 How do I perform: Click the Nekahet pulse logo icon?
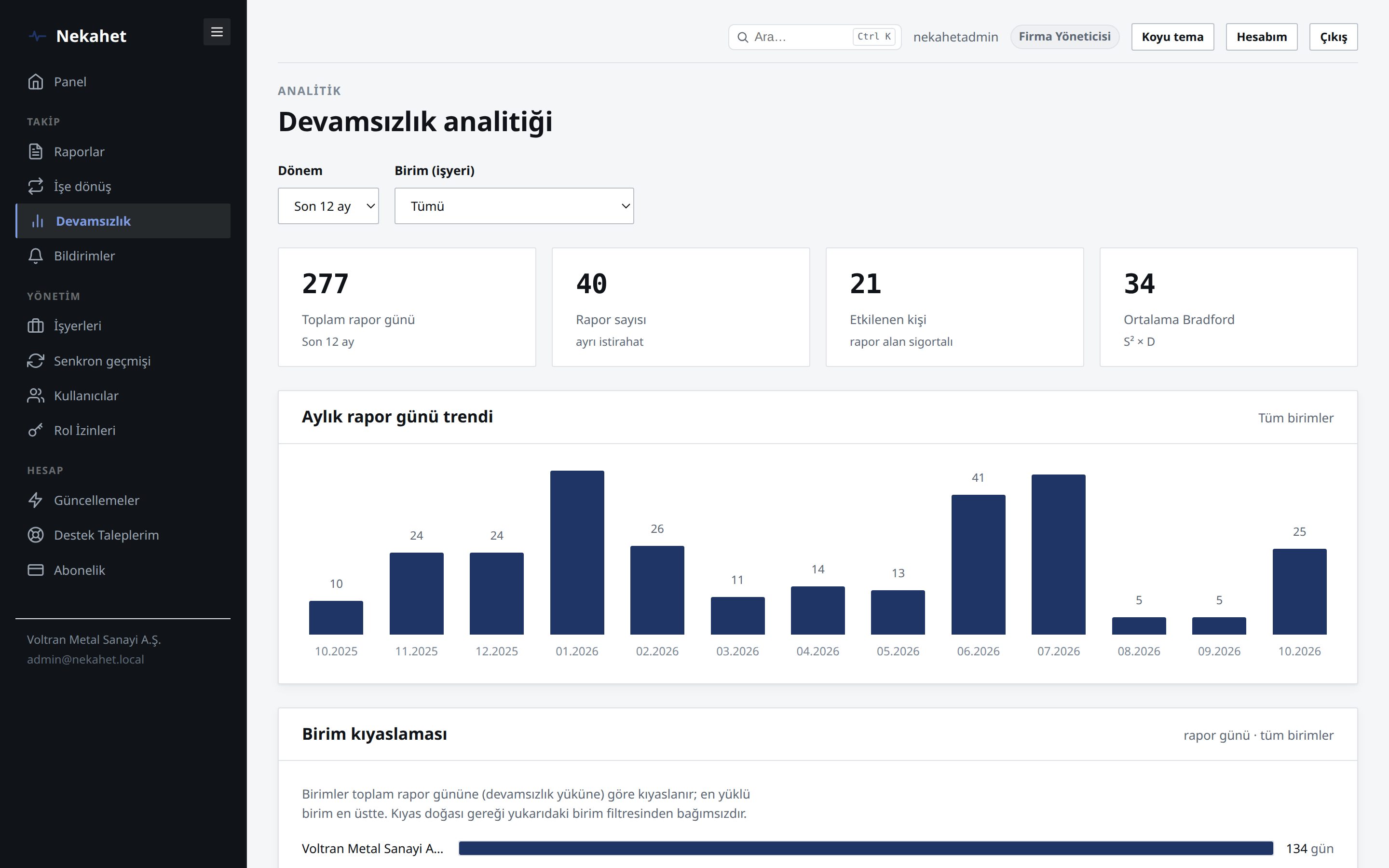(37, 36)
